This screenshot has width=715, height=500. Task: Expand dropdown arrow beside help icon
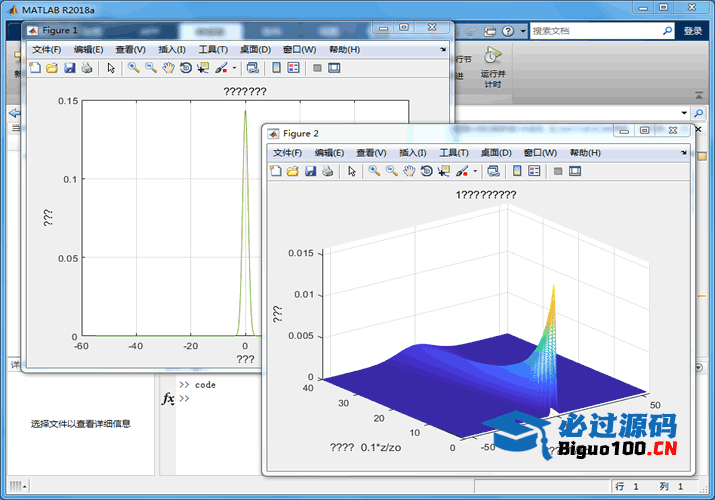click(x=523, y=31)
